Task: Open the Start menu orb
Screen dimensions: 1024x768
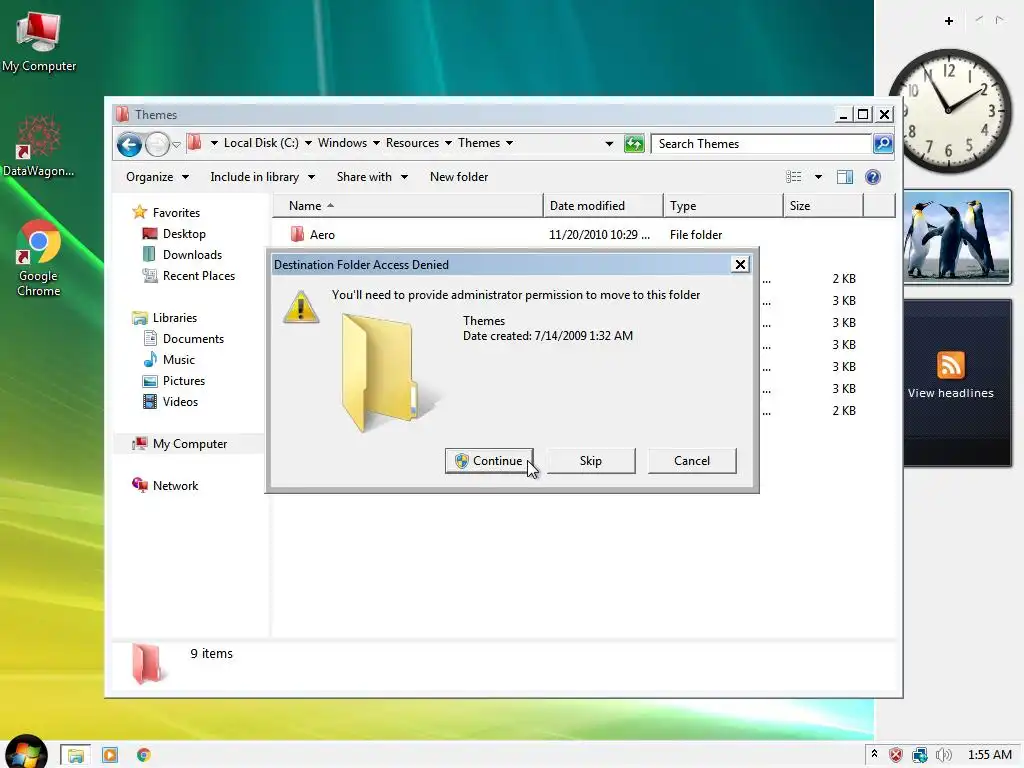Action: coord(26,752)
